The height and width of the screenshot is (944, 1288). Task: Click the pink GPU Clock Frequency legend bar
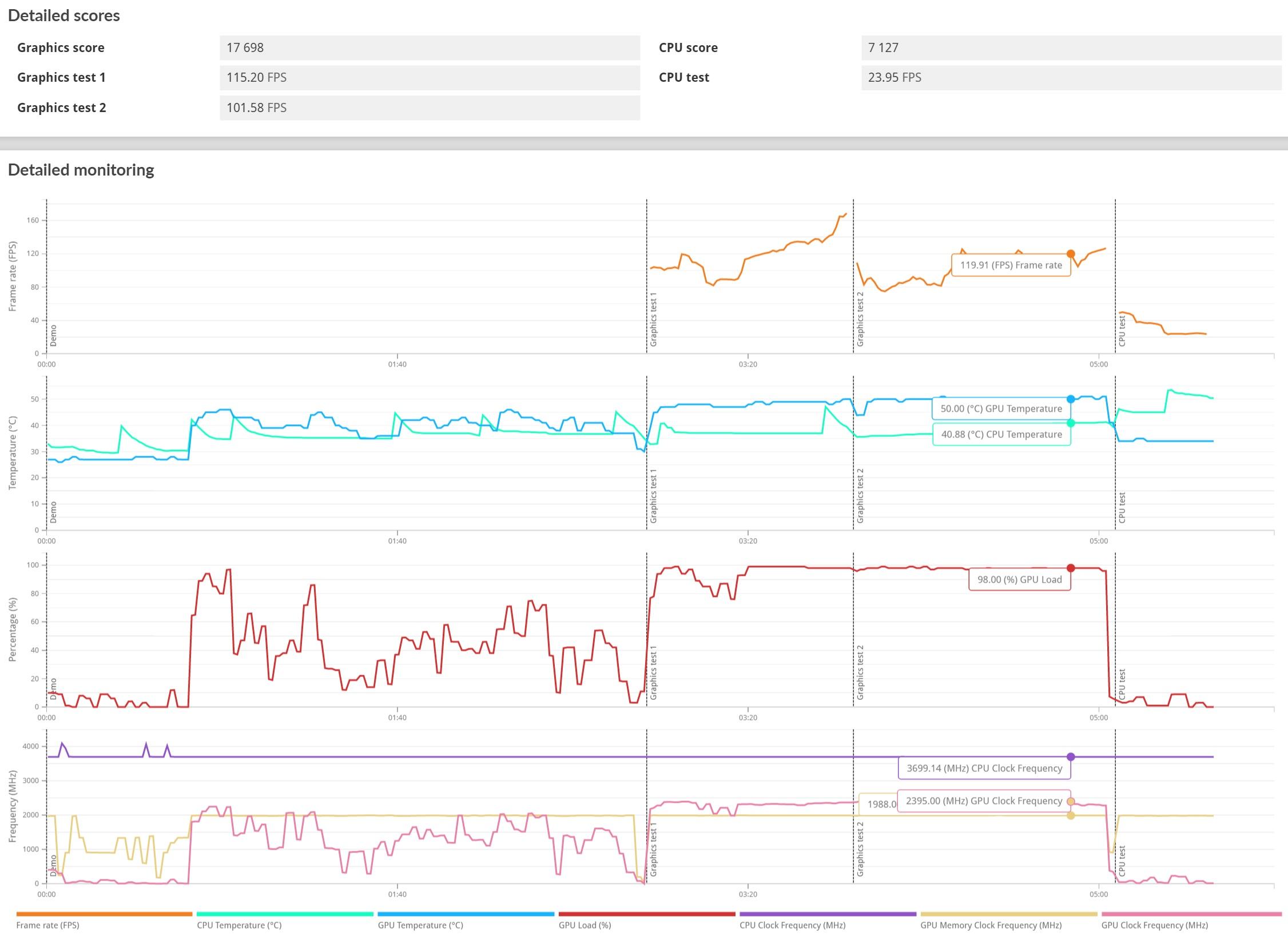tap(1191, 914)
